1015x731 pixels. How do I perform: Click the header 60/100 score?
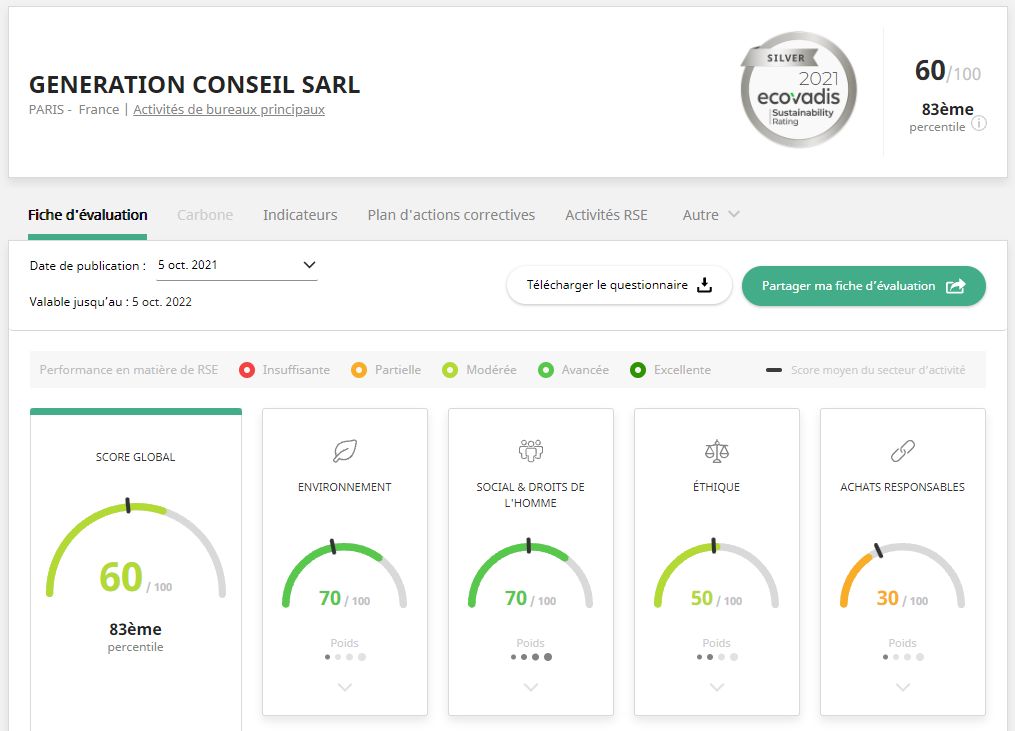click(948, 71)
